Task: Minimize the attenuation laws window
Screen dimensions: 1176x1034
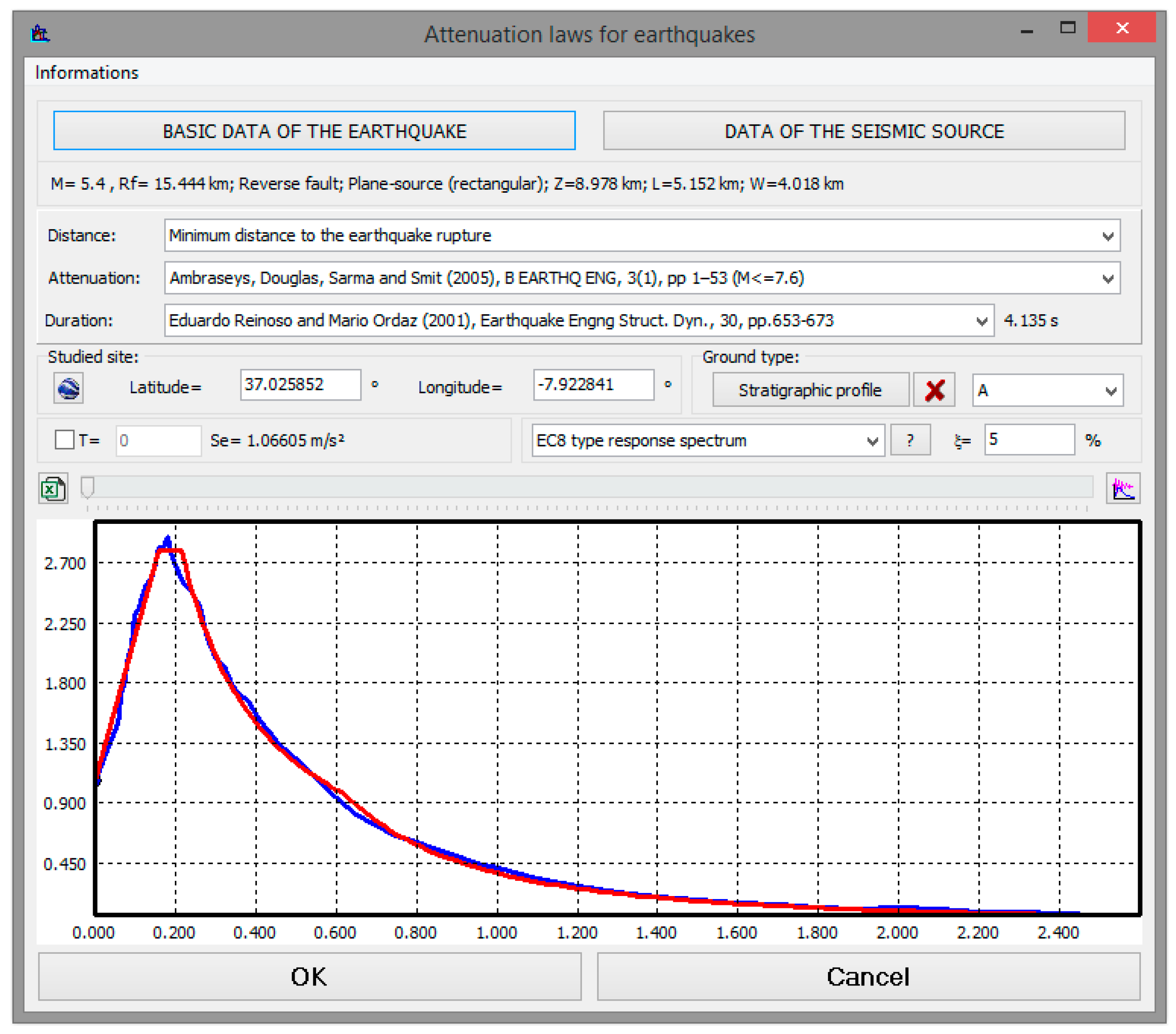Action: coord(1027,29)
